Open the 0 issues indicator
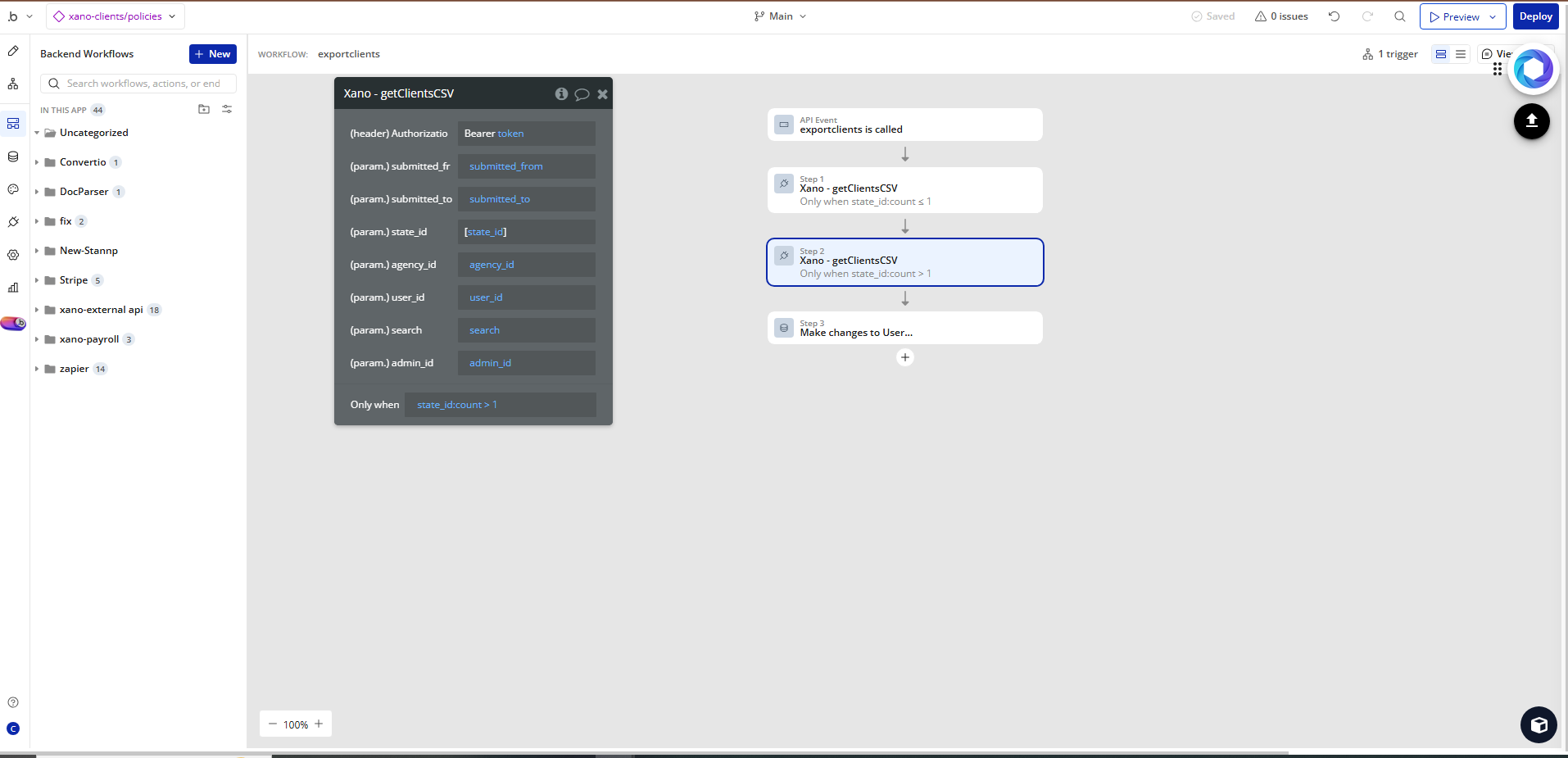Image resolution: width=1568 pixels, height=758 pixels. pos(1281,16)
